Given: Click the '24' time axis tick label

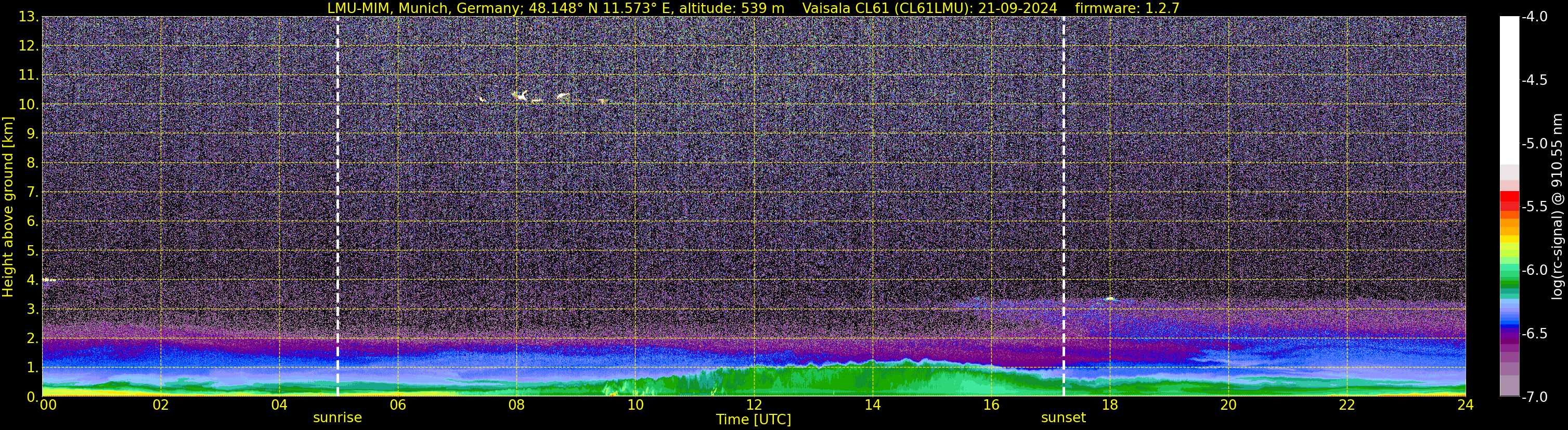Looking at the screenshot, I should tap(1466, 405).
